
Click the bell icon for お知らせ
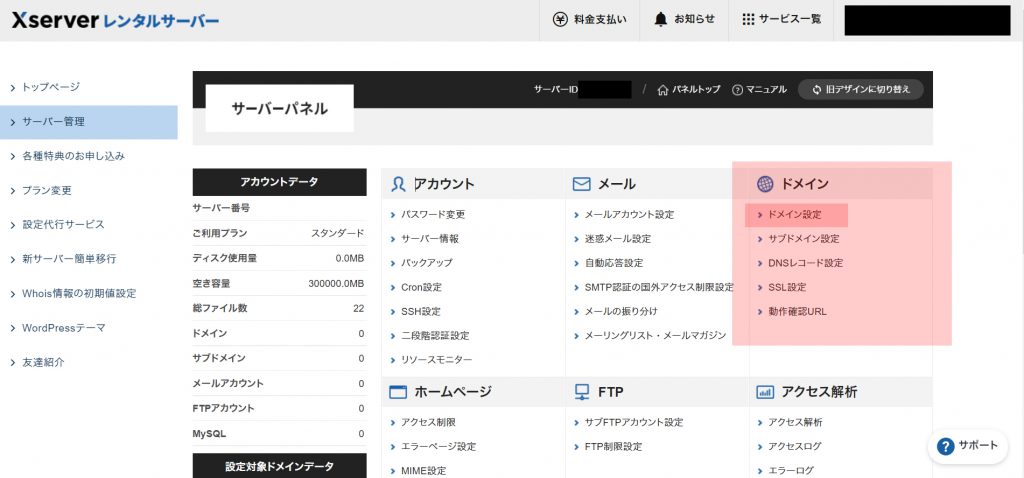(x=661, y=20)
